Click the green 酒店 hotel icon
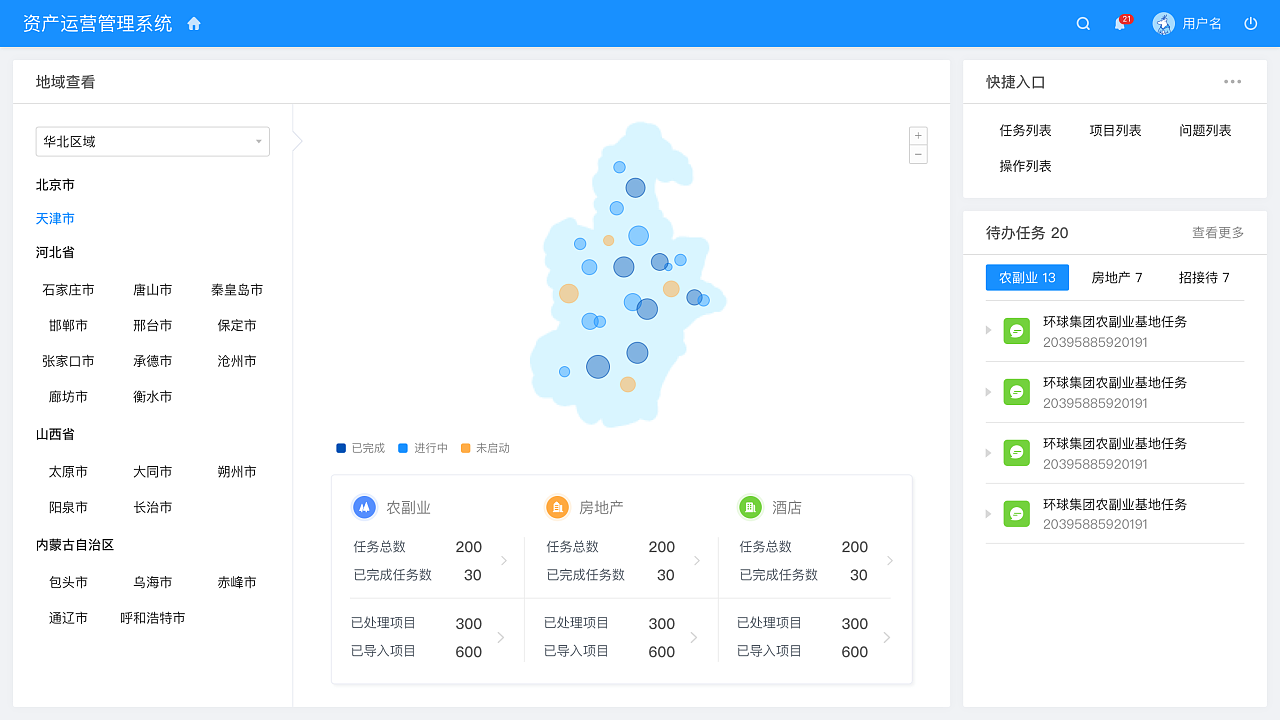1280x720 pixels. click(x=750, y=507)
